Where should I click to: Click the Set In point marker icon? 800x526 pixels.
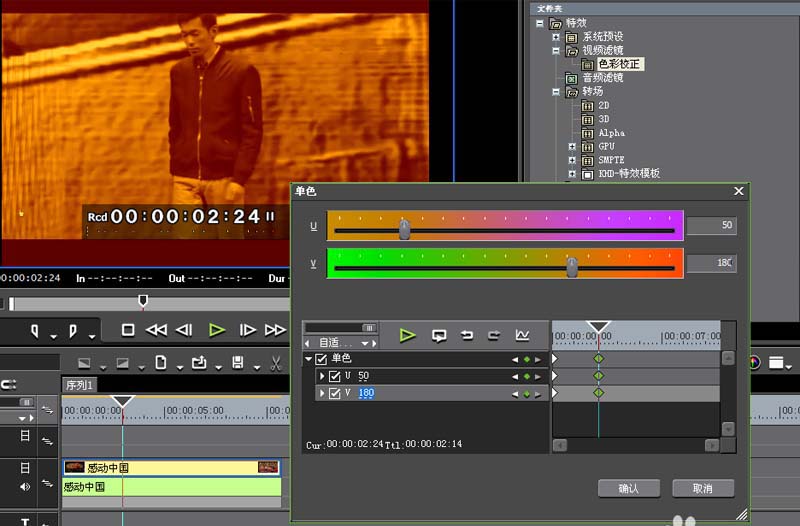point(35,330)
